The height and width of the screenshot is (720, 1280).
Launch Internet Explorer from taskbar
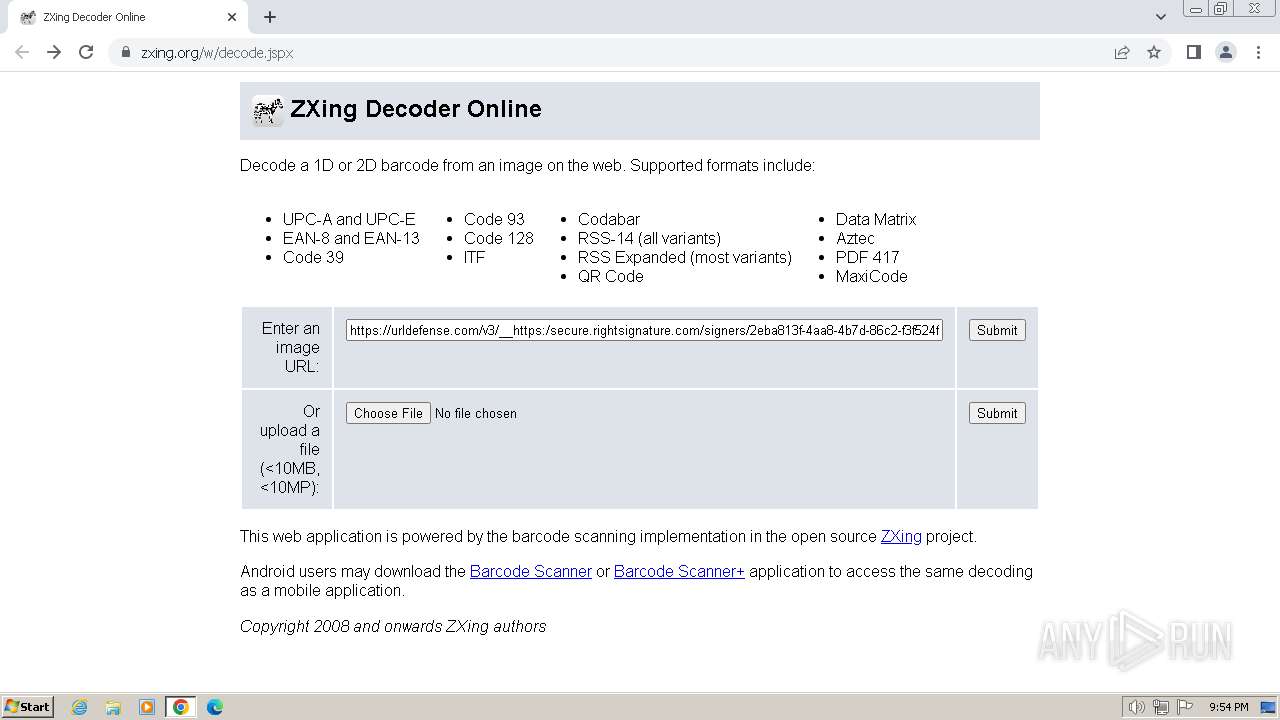[x=79, y=707]
